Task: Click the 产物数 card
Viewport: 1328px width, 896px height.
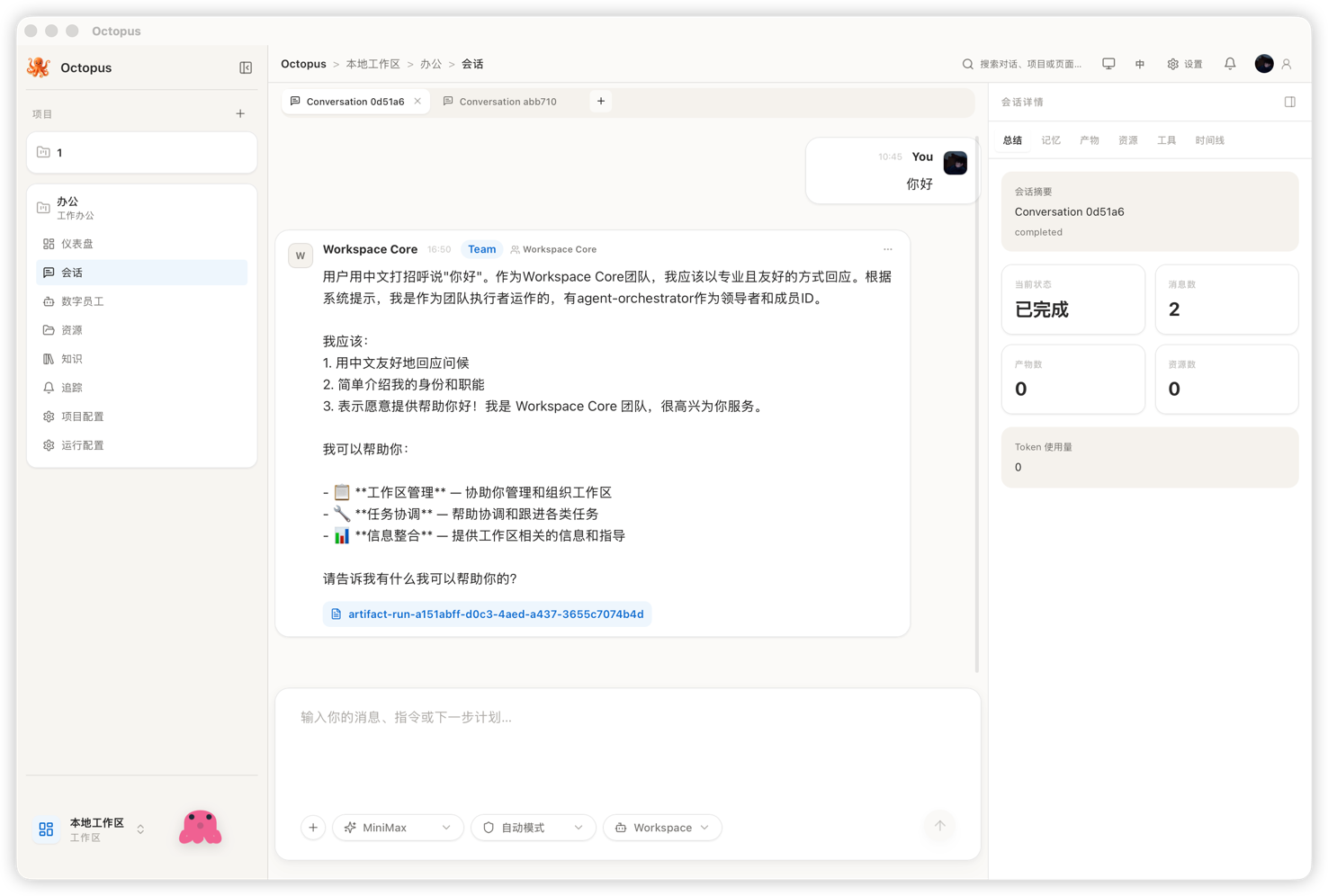Action: tap(1073, 380)
